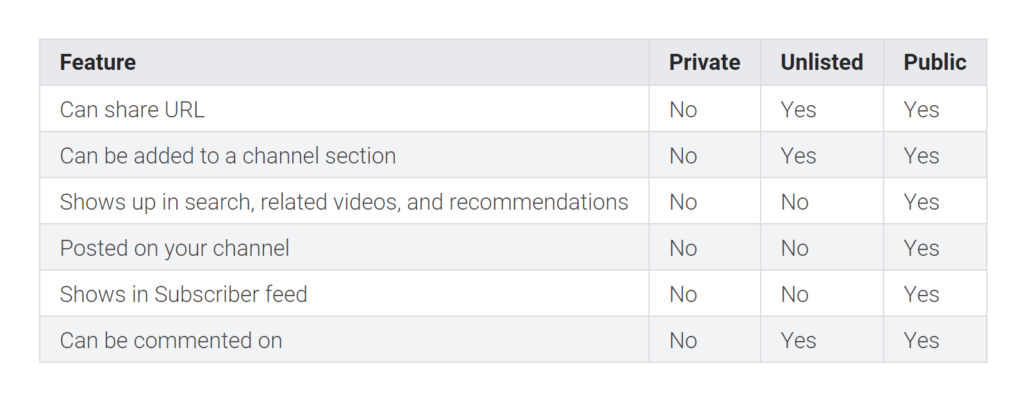Image resolution: width=1024 pixels, height=402 pixels.
Task: Click Public value for Posted on your channel
Action: 921,249
